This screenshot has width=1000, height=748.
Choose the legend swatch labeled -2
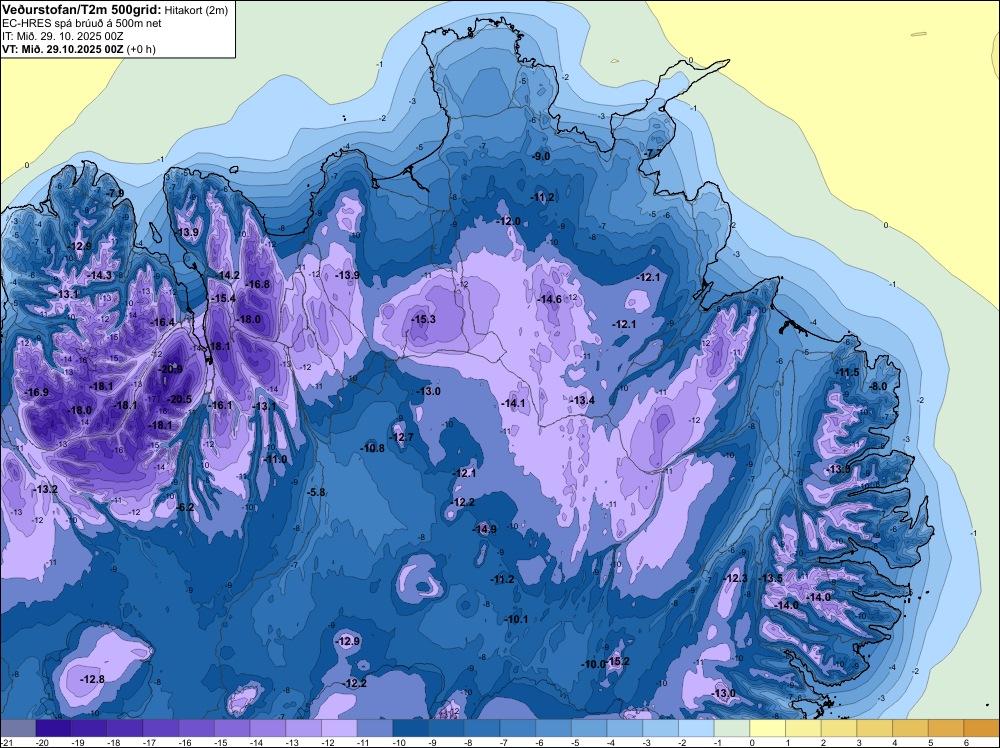pos(696,728)
